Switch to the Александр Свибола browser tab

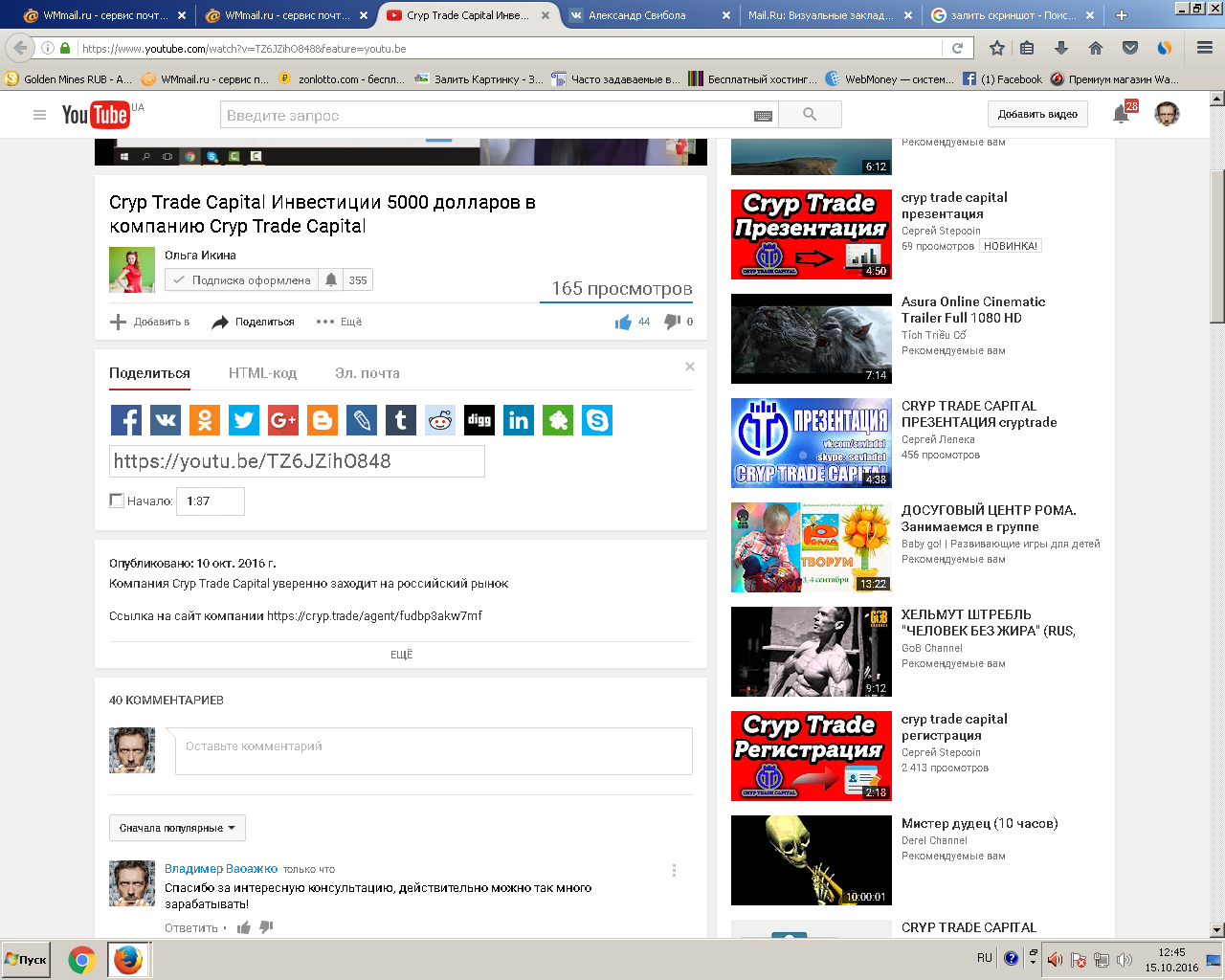pyautogui.click(x=648, y=14)
